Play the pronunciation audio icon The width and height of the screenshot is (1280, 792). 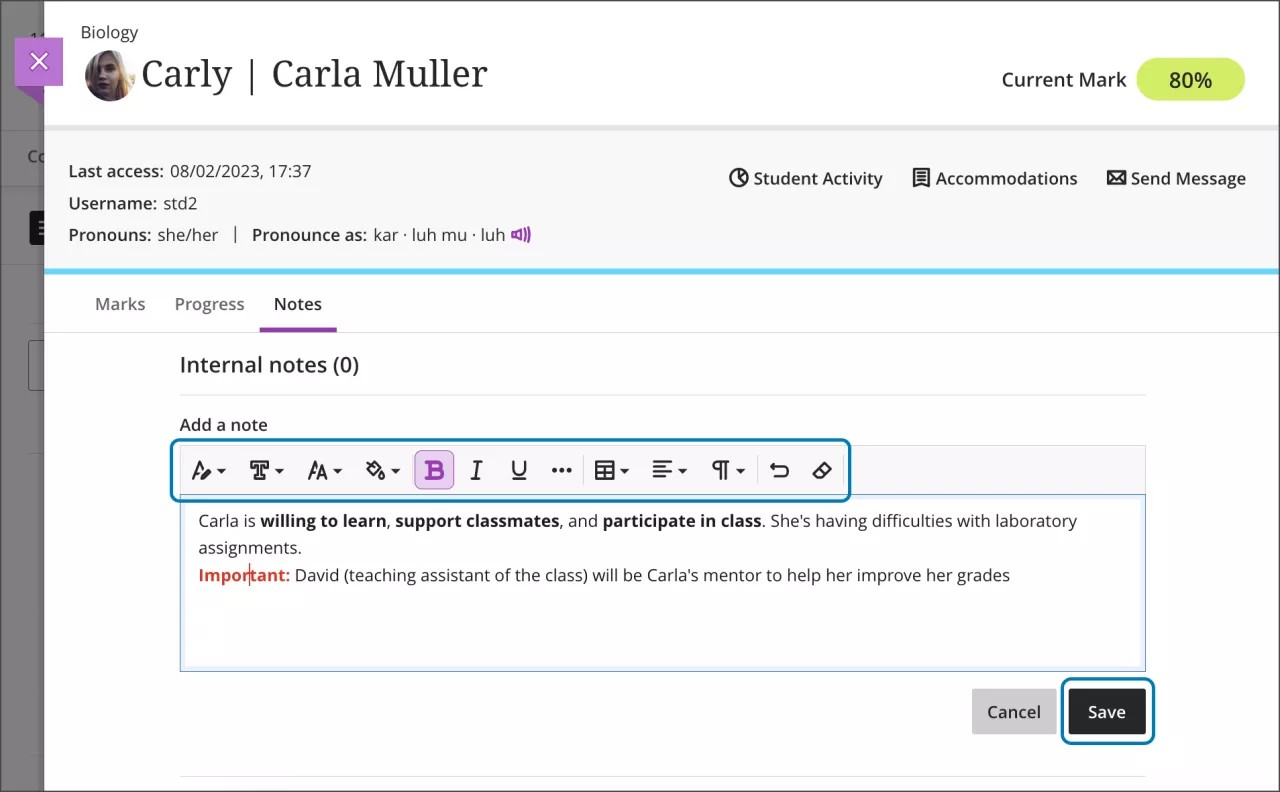[x=520, y=234]
